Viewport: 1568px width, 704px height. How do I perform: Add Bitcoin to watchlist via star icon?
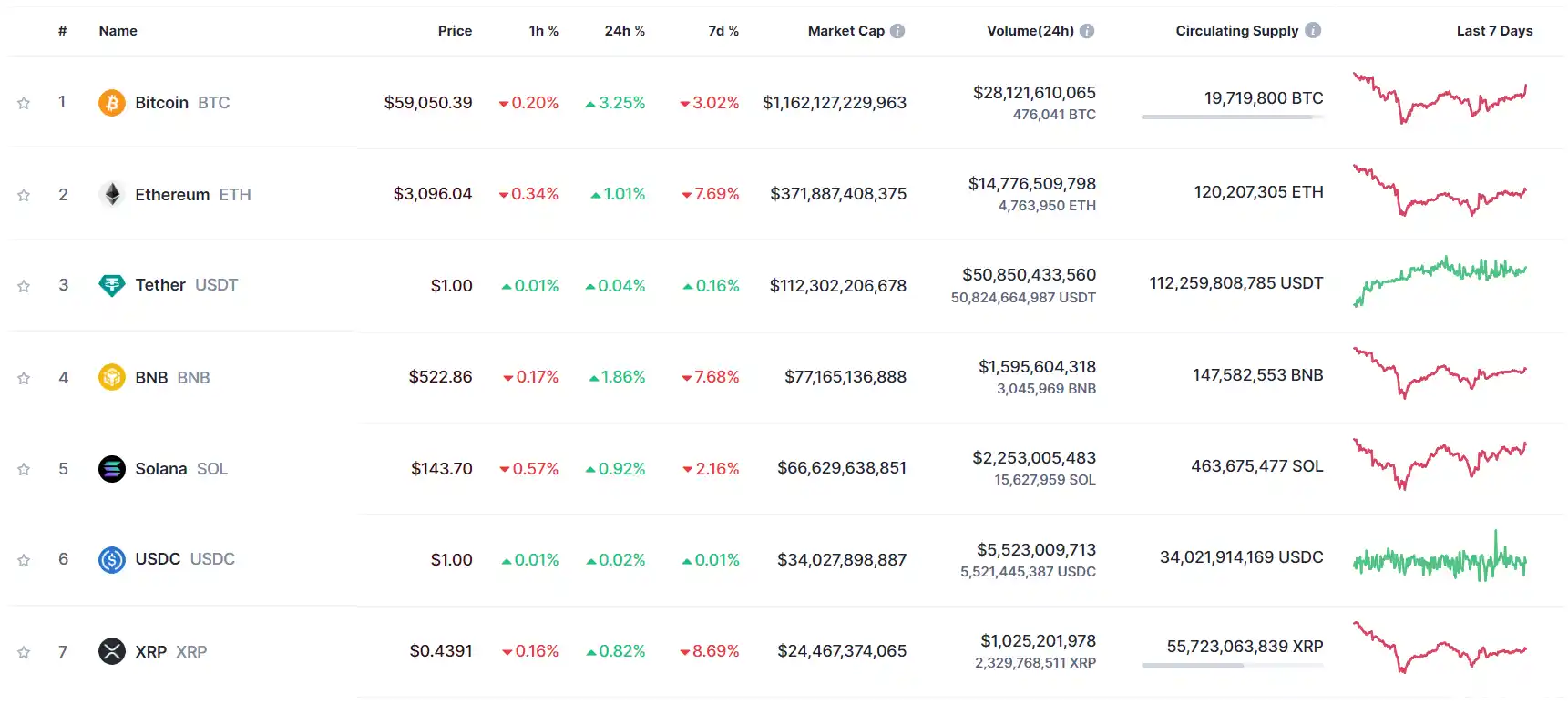tap(23, 103)
